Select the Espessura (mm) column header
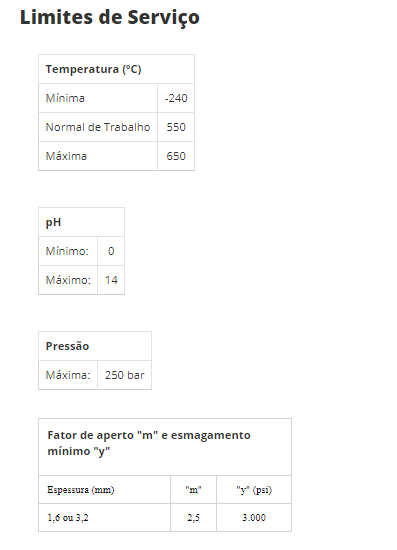Screen dimensions: 397x550 coord(81,490)
